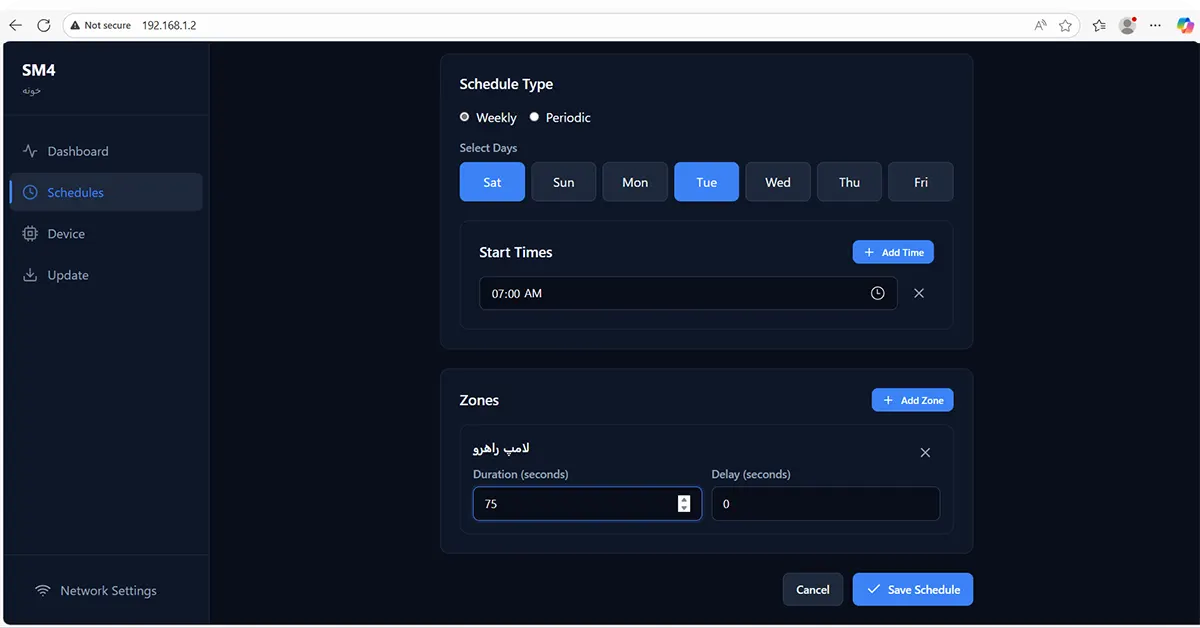1200x628 pixels.
Task: Open the Dashboard page in sidebar
Action: click(78, 152)
